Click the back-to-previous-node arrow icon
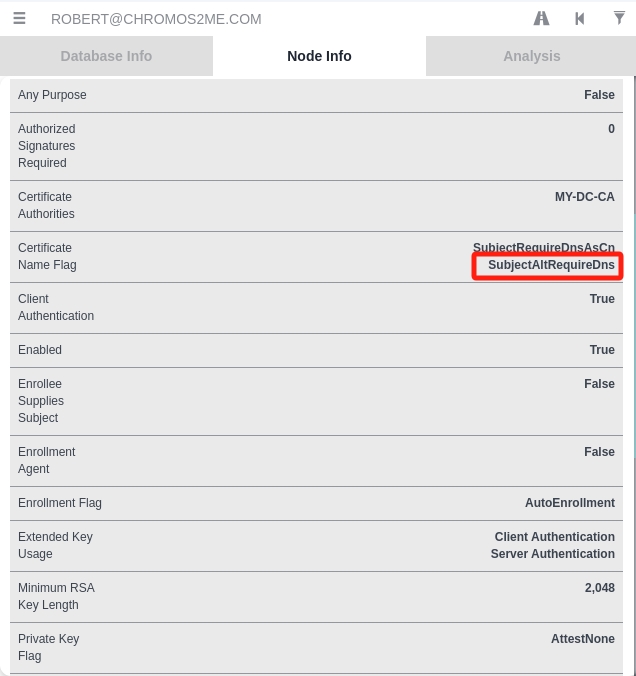636x676 pixels. point(580,19)
